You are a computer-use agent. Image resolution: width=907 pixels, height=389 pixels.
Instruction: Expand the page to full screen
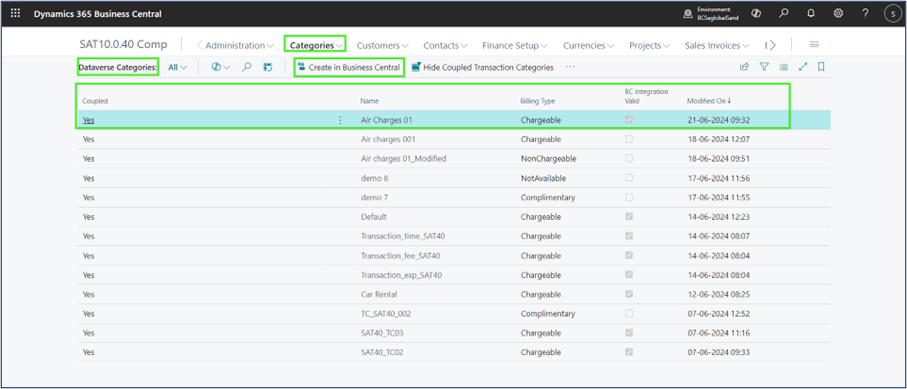pyautogui.click(x=802, y=67)
